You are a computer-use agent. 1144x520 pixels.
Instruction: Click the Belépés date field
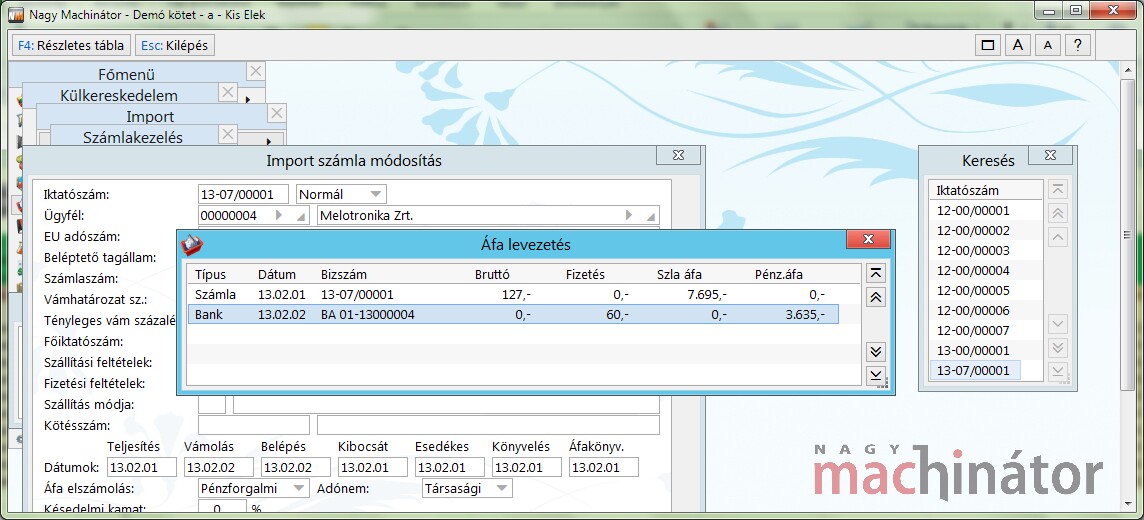pyautogui.click(x=295, y=467)
